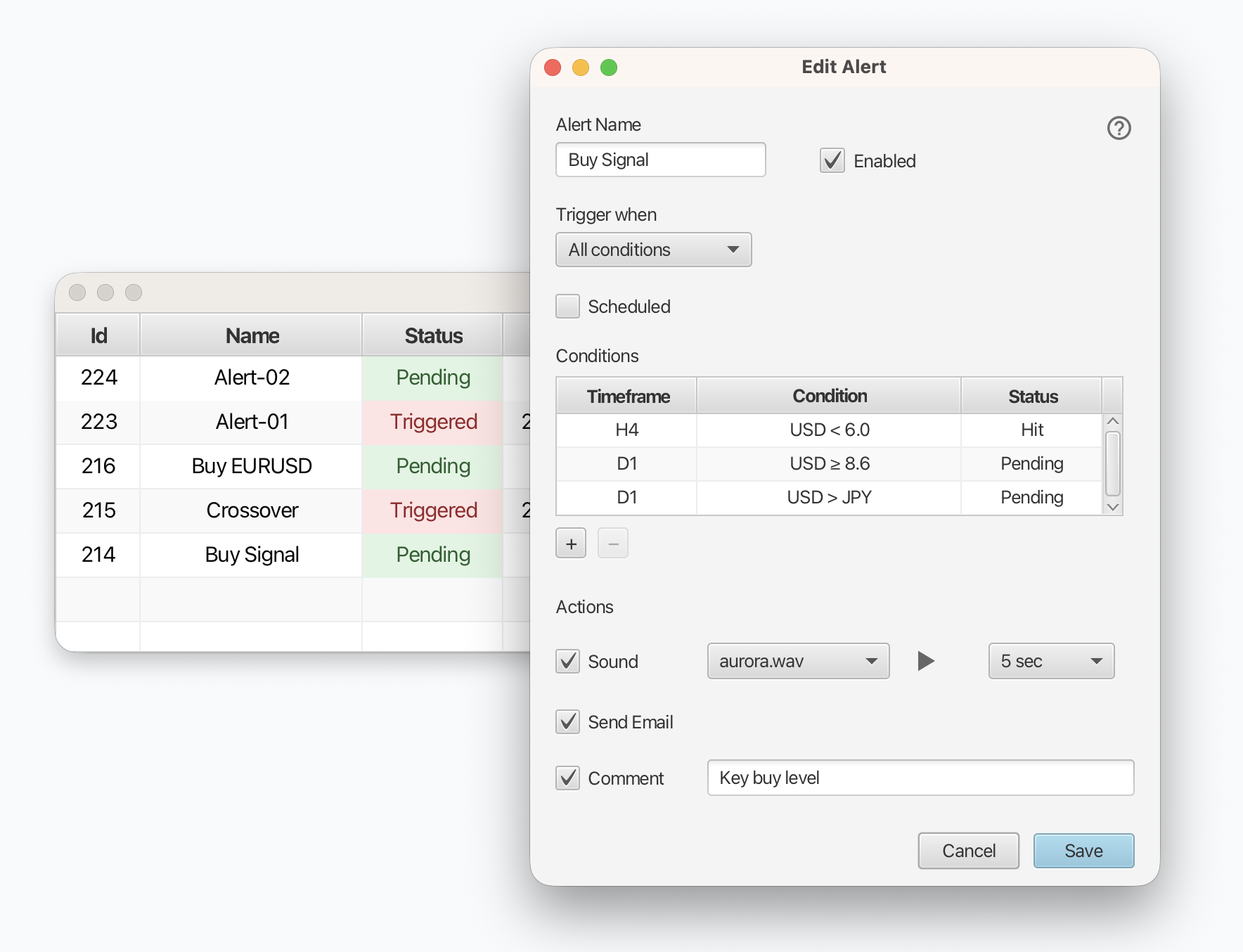Select the USD > JPY condition row
This screenshot has width=1243, height=952.
point(830,497)
